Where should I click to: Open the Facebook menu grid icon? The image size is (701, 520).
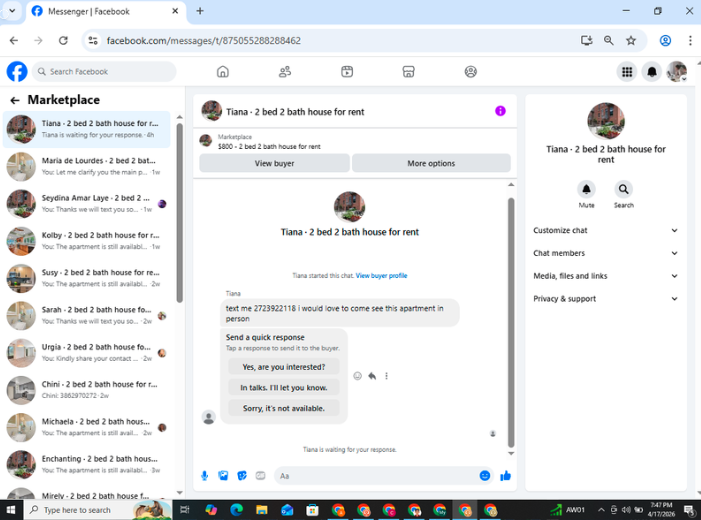pos(627,72)
